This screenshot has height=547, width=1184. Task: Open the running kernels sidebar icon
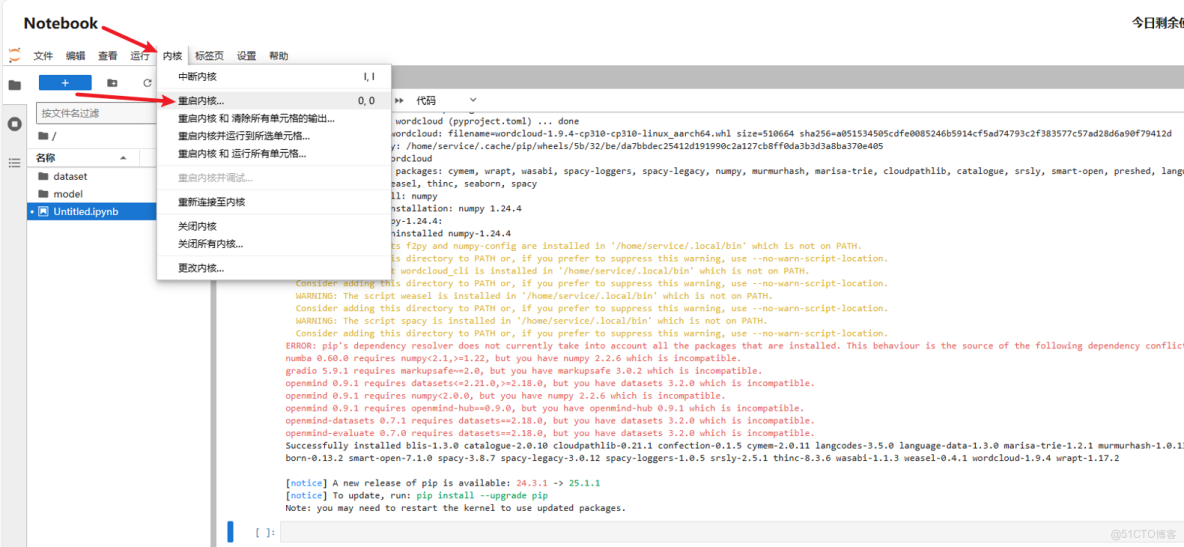coord(14,124)
